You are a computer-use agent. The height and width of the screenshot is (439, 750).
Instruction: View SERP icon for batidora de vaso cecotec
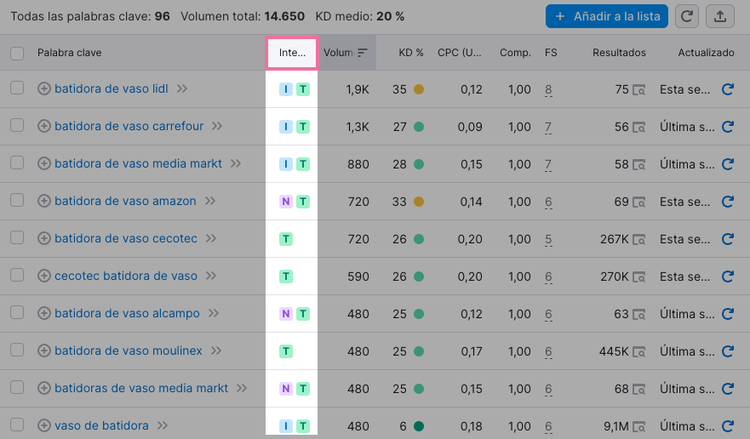click(639, 239)
